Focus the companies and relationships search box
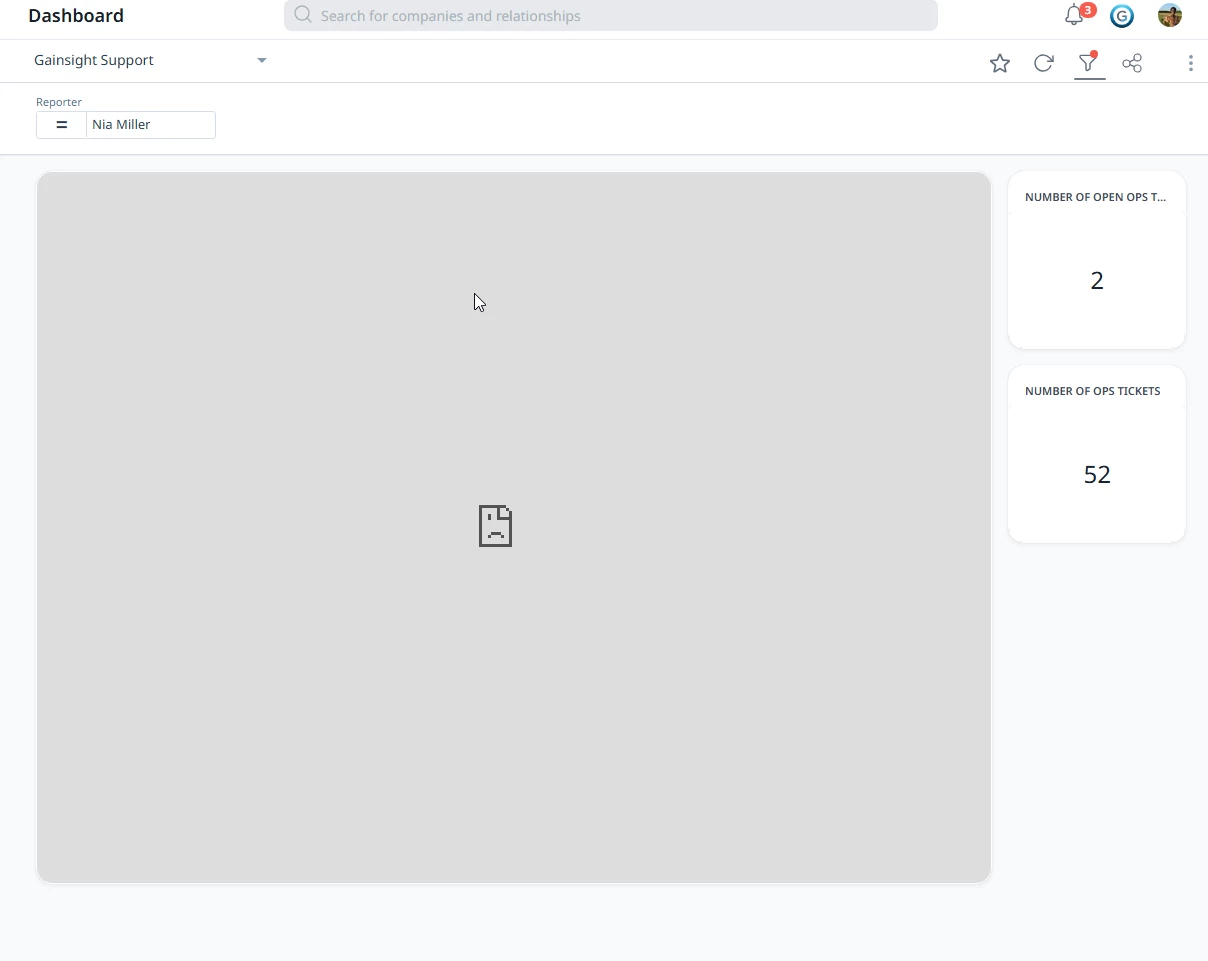The height and width of the screenshot is (961, 1208). click(x=611, y=16)
